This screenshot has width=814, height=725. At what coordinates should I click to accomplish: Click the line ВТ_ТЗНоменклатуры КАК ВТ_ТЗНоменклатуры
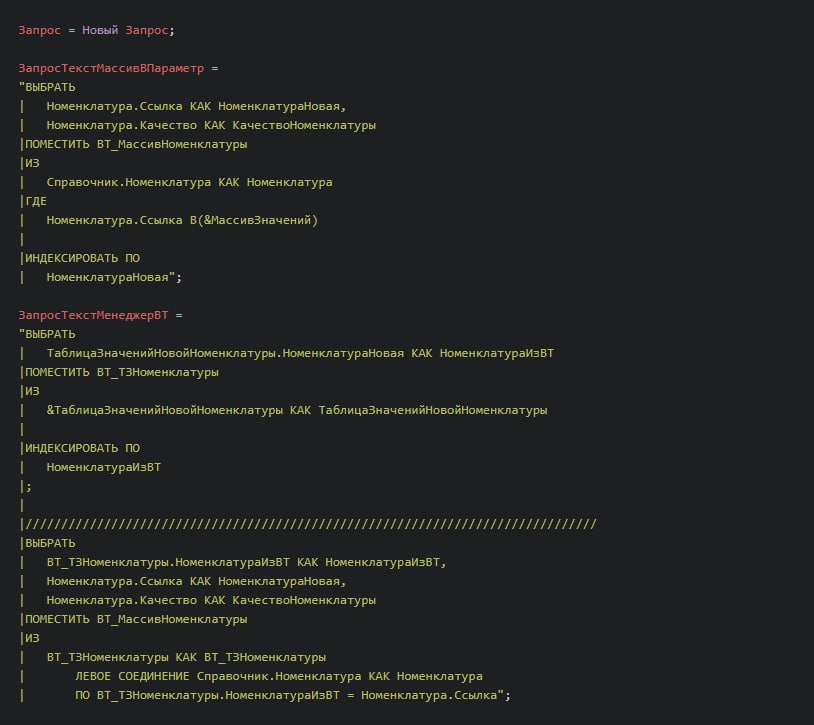[186, 657]
